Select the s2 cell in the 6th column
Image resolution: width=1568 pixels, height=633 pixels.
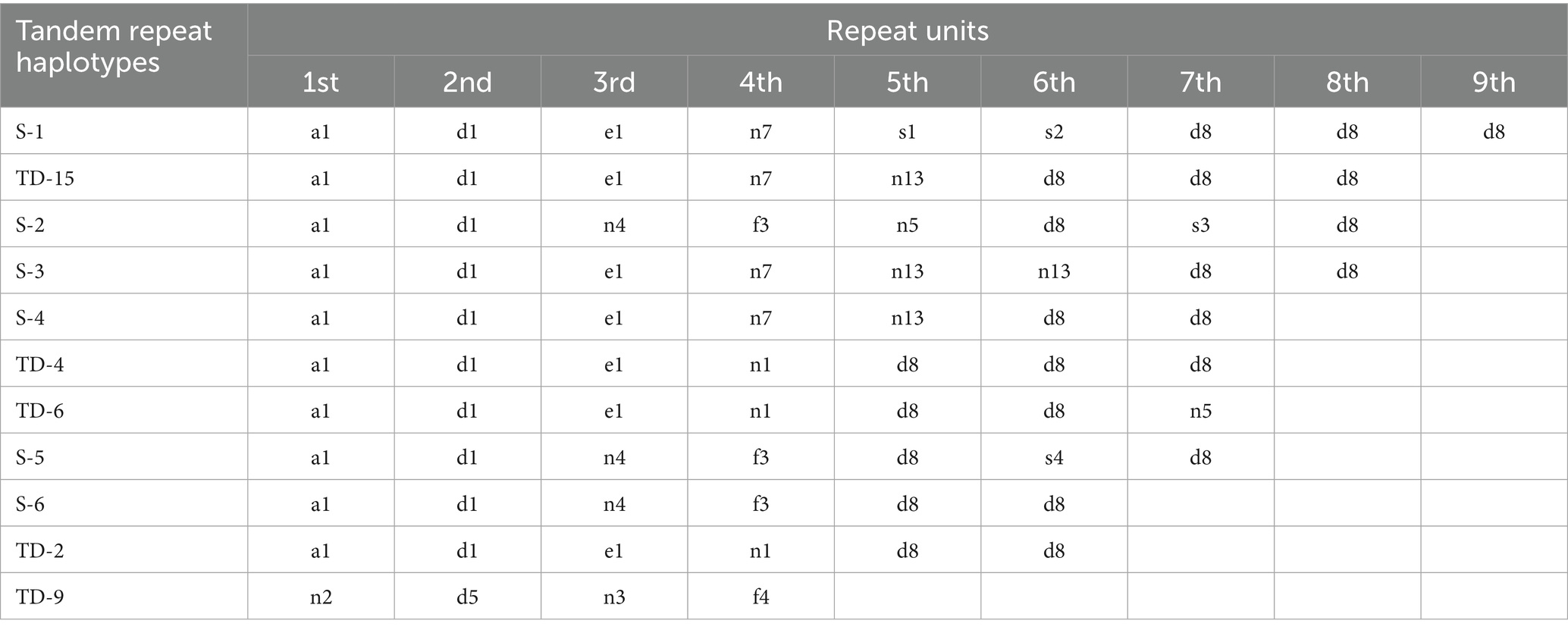1053,132
